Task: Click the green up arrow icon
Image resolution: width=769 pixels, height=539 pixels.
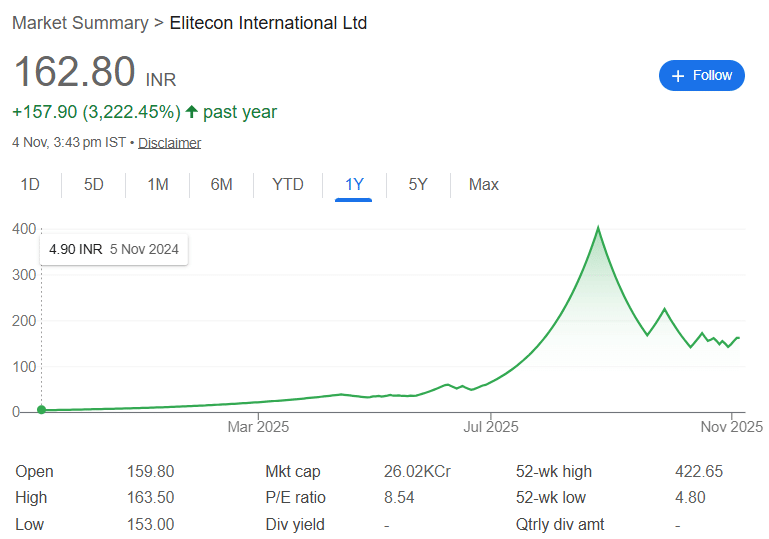Action: pos(191,112)
